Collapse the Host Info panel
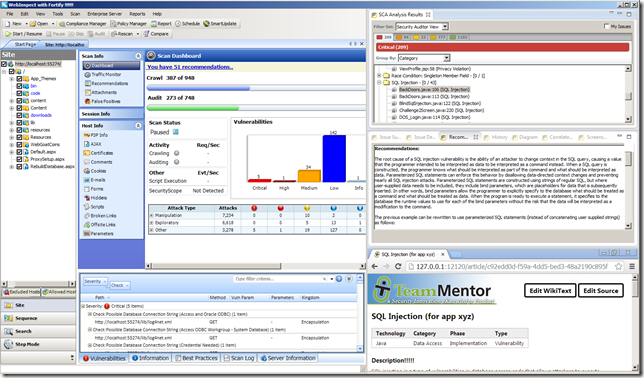This screenshot has height=378, width=644. tap(138, 125)
